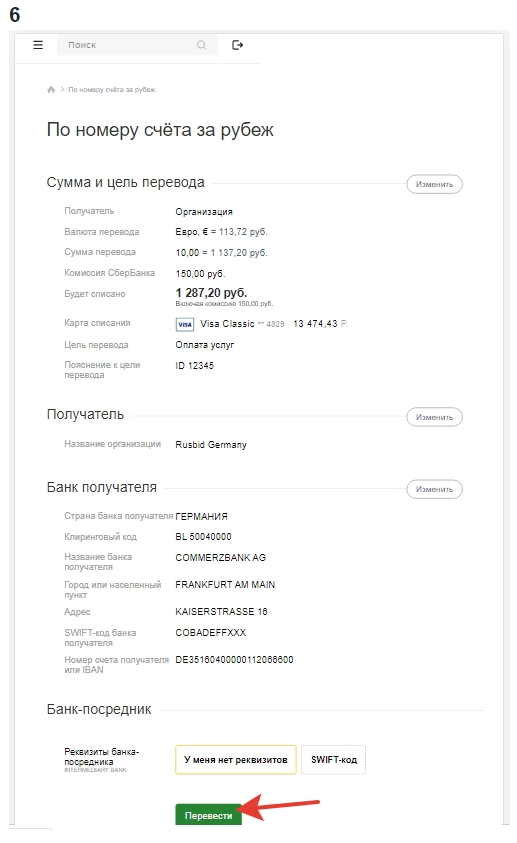Click the COMMERZBANK AG bank name value
Image resolution: width=517 pixels, height=843 pixels.
pos(220,557)
